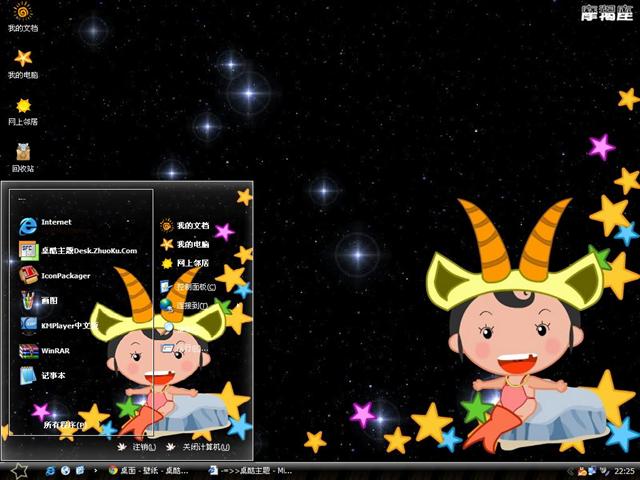Open 画图 paint program in start menu

39,301
